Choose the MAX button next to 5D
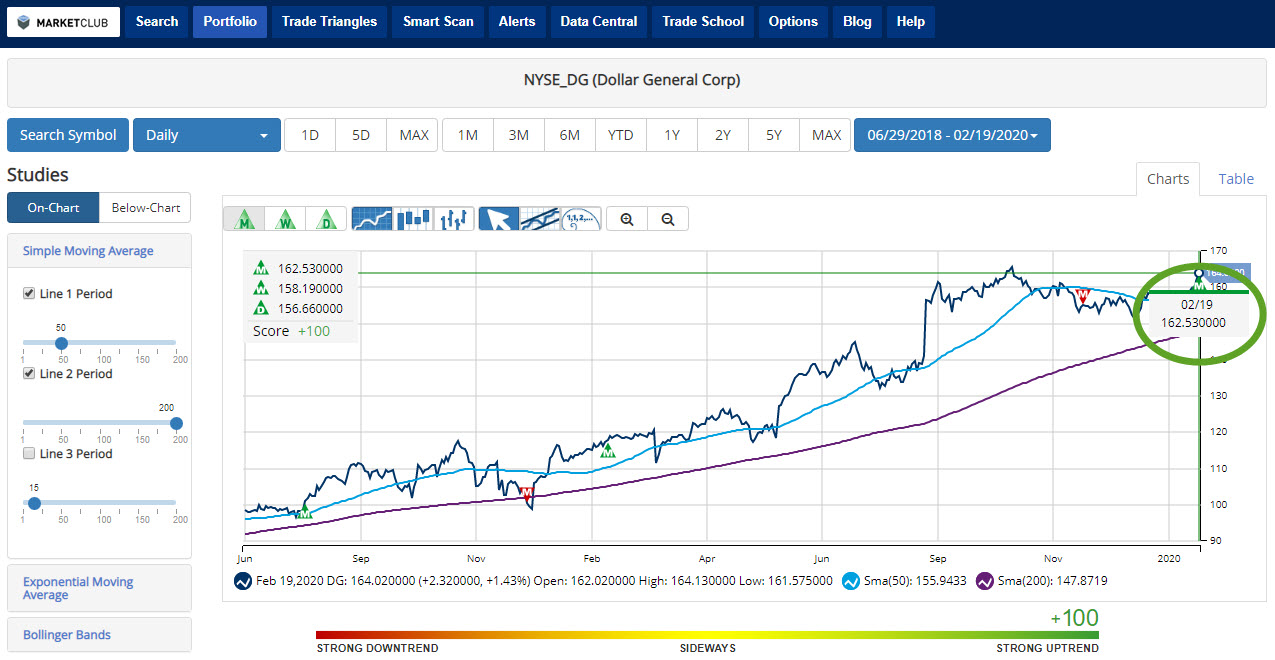This screenshot has height=660, width=1275. coord(413,135)
